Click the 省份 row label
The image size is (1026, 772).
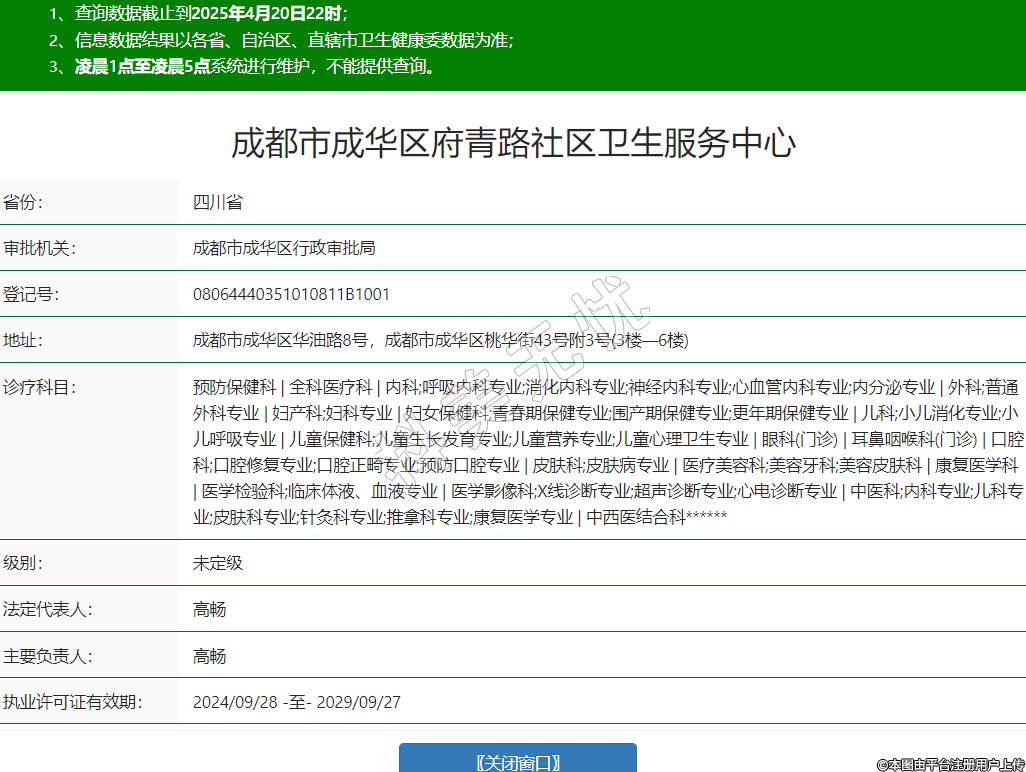[x=24, y=202]
